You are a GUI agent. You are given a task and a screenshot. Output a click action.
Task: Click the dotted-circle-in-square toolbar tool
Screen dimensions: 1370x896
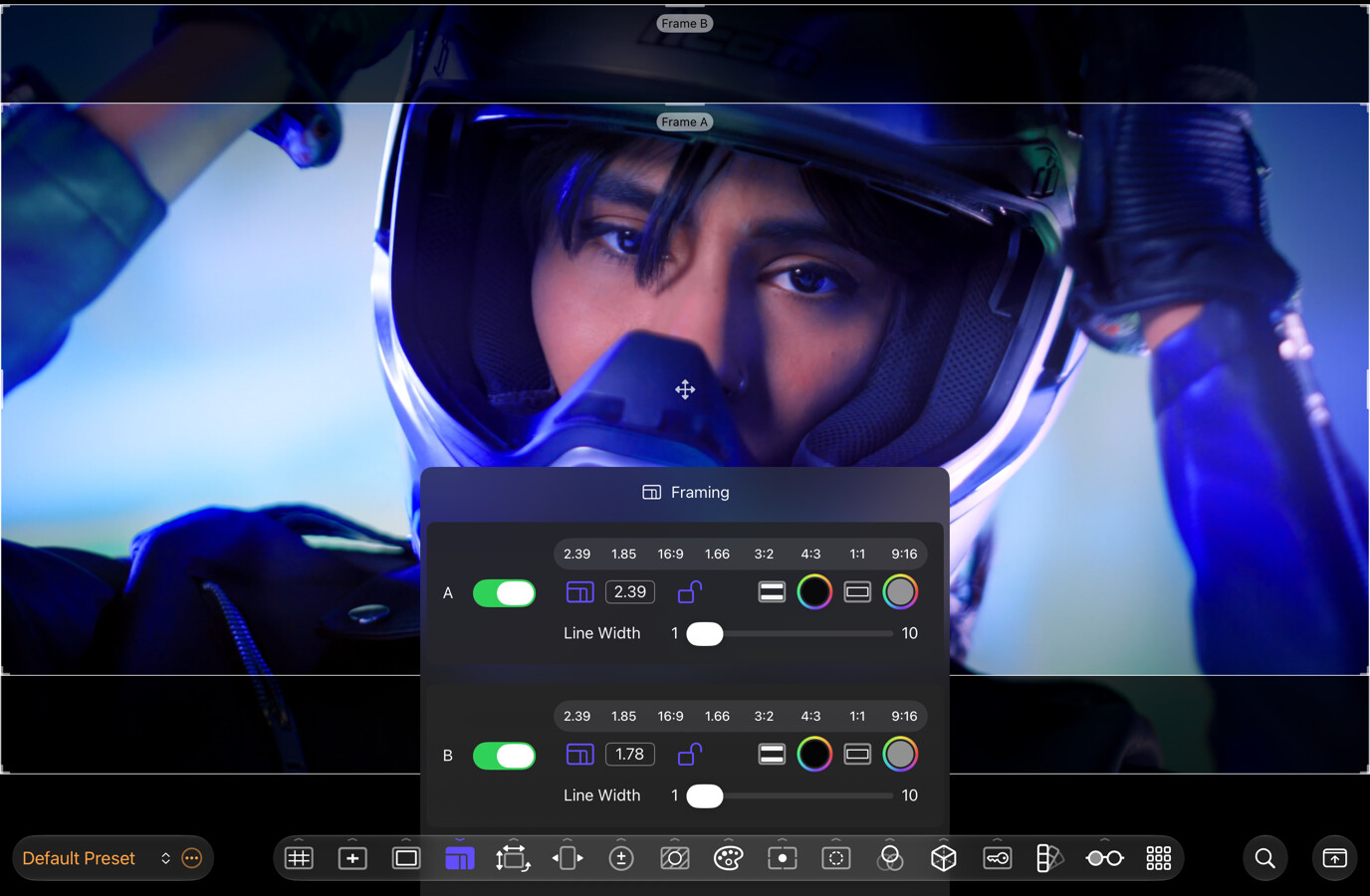(x=836, y=858)
